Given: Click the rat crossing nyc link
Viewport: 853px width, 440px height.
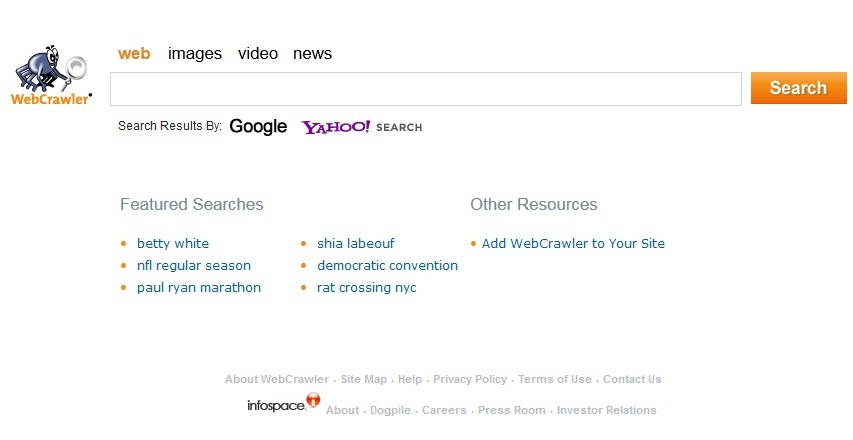Looking at the screenshot, I should coord(367,288).
